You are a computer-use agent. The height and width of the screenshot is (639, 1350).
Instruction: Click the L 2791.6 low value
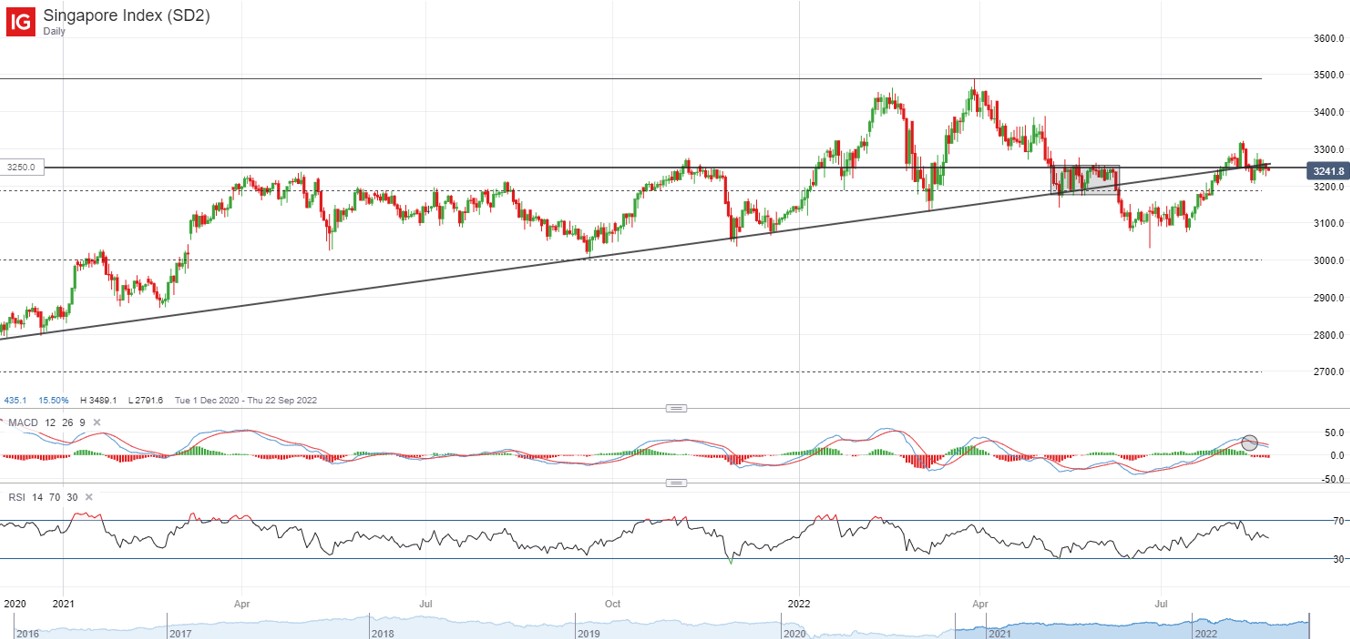point(146,400)
